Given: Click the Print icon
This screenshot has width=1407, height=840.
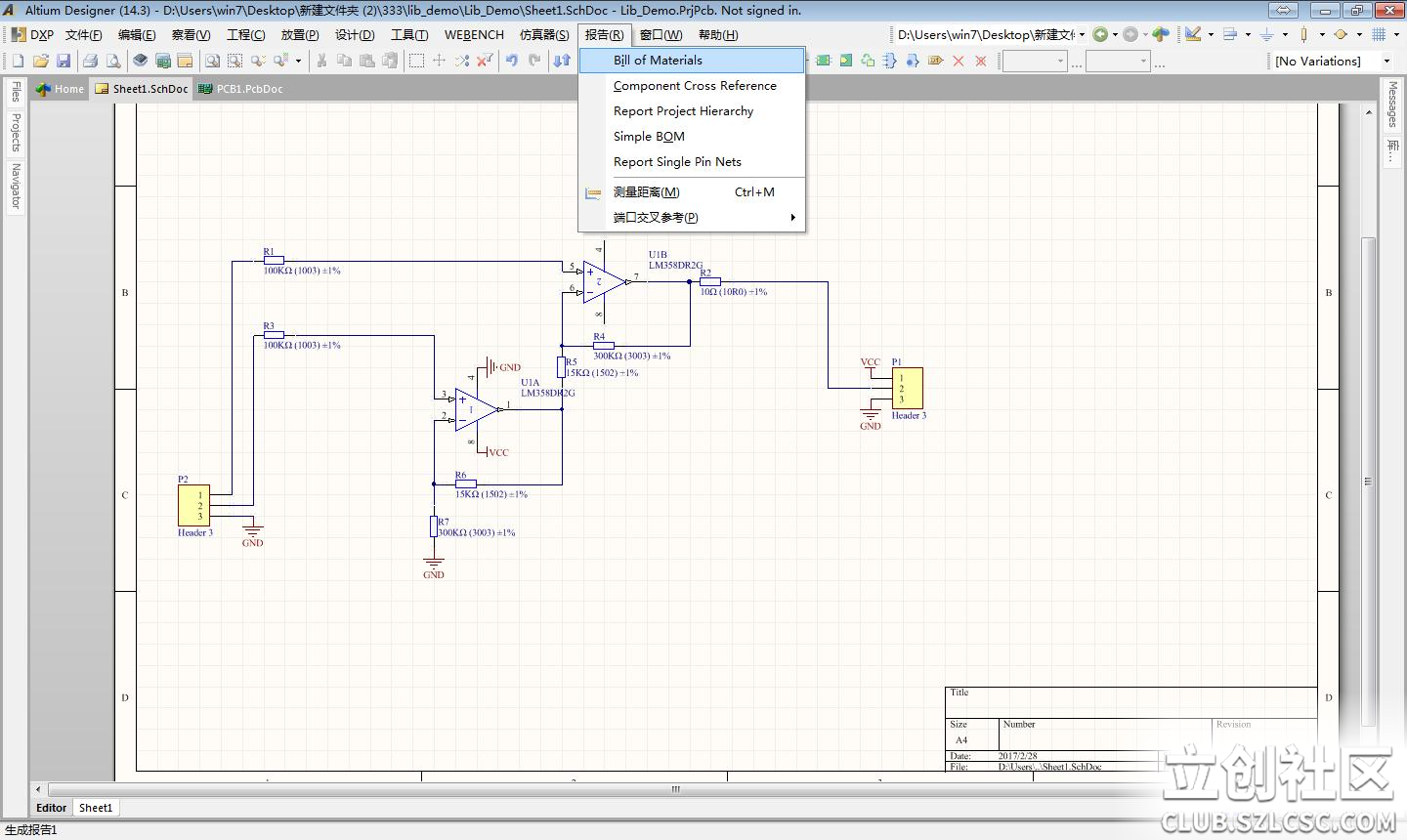Looking at the screenshot, I should coord(90,61).
